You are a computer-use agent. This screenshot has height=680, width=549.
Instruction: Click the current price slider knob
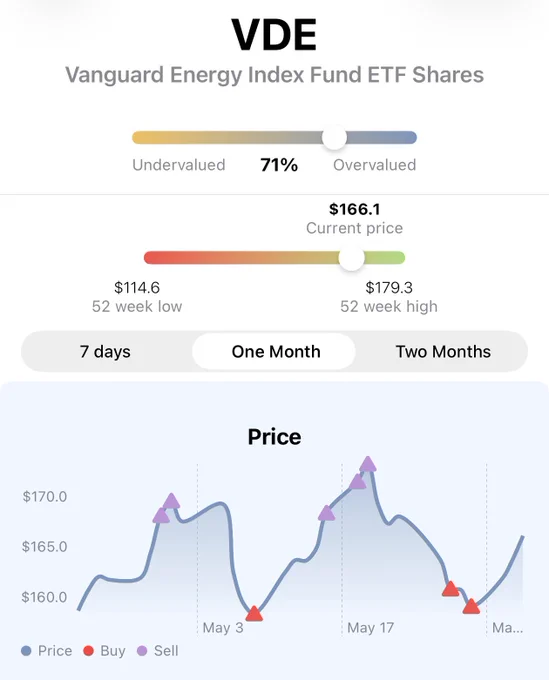pyautogui.click(x=352, y=258)
